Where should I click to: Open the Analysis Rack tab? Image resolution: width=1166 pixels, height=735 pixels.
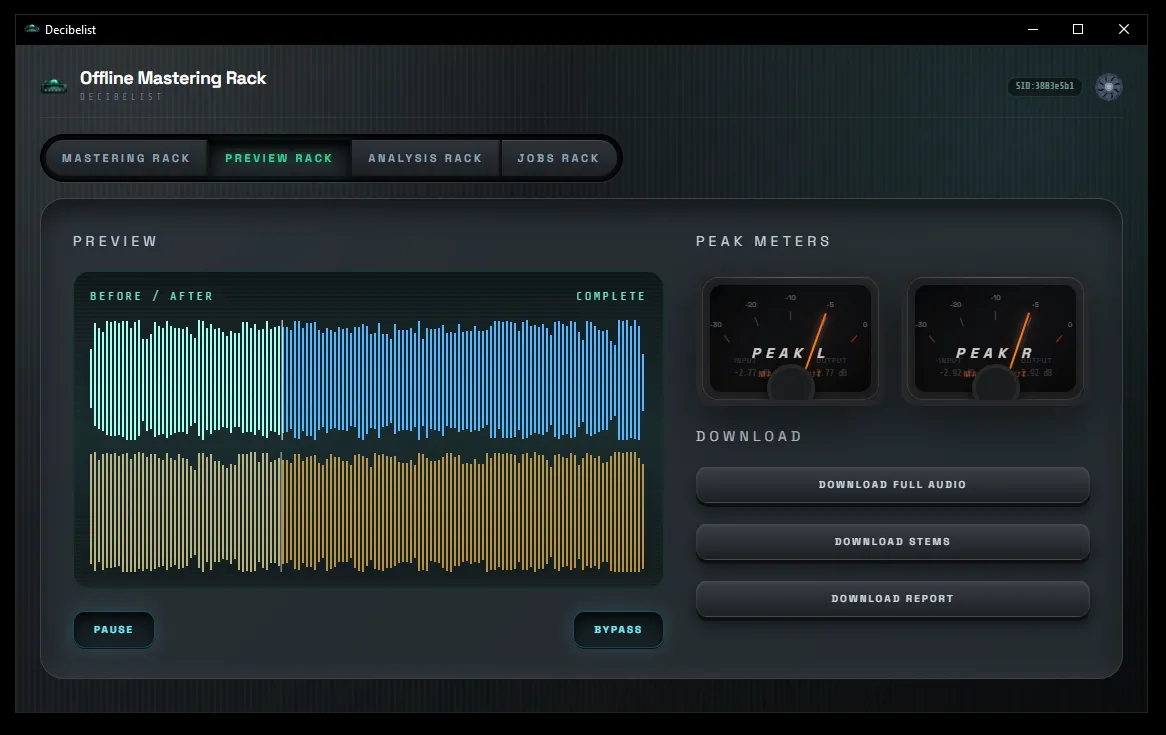point(425,158)
